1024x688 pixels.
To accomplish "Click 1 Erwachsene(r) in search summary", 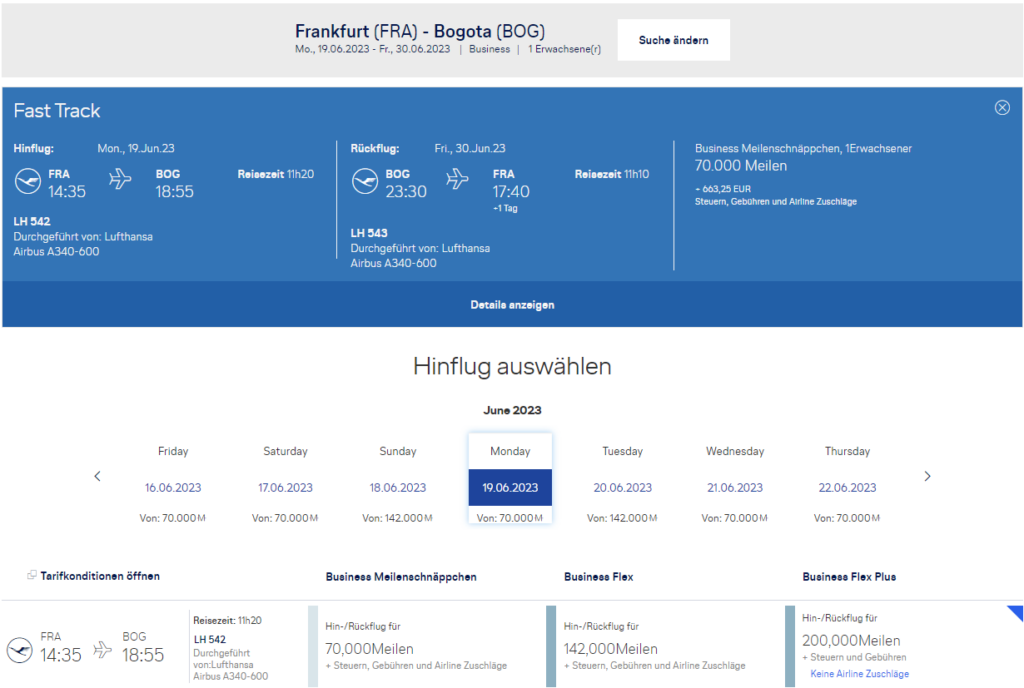I will (x=564, y=49).
